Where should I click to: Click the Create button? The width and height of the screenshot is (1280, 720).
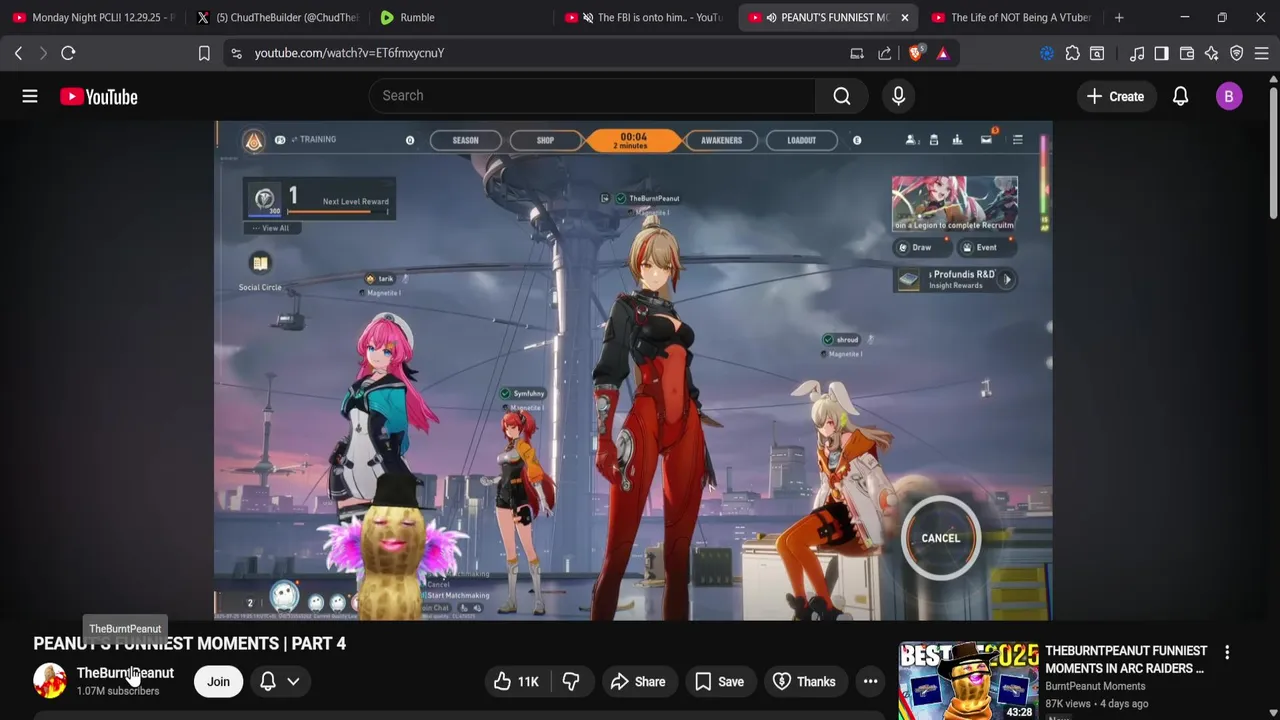[x=1115, y=96]
